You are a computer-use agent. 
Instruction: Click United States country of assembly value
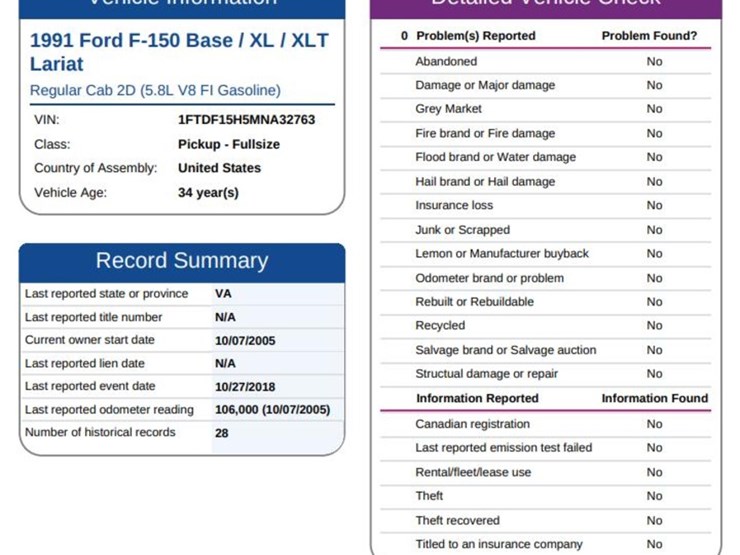click(219, 168)
